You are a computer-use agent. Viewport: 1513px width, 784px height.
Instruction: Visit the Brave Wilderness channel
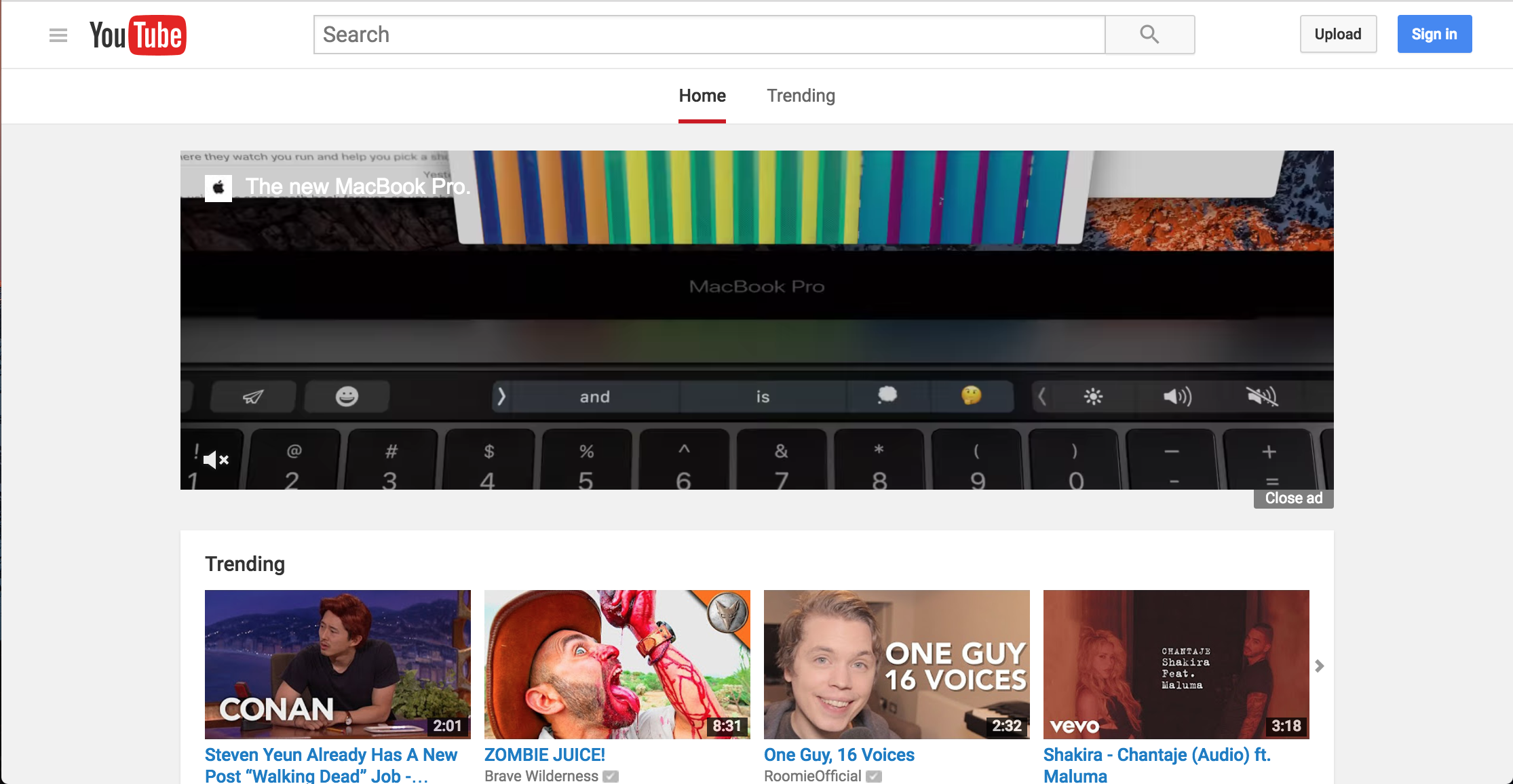tap(541, 776)
